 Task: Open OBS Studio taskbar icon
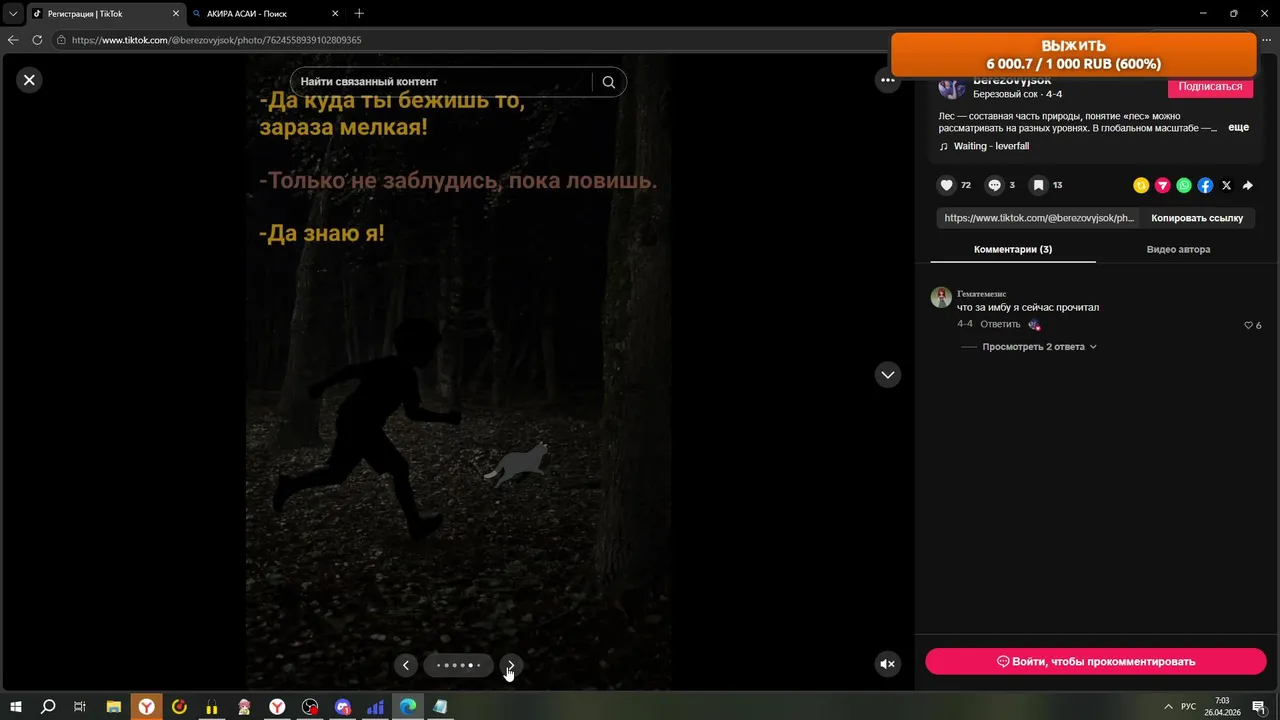pos(310,707)
